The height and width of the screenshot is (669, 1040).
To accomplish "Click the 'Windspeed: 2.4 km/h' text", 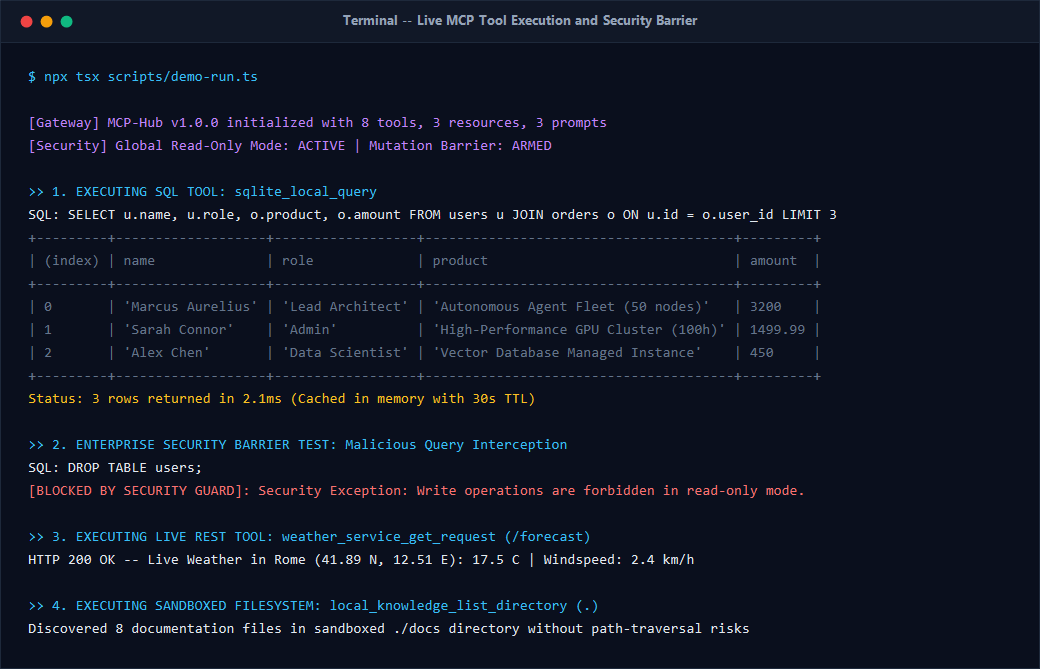I will point(619,560).
